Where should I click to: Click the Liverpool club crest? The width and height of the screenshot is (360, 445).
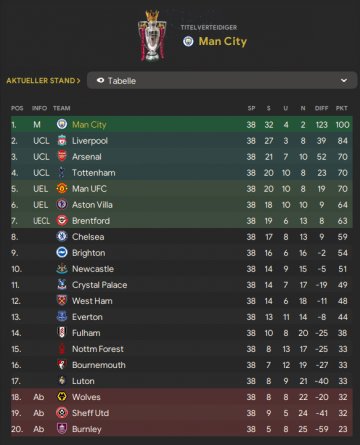[62, 141]
